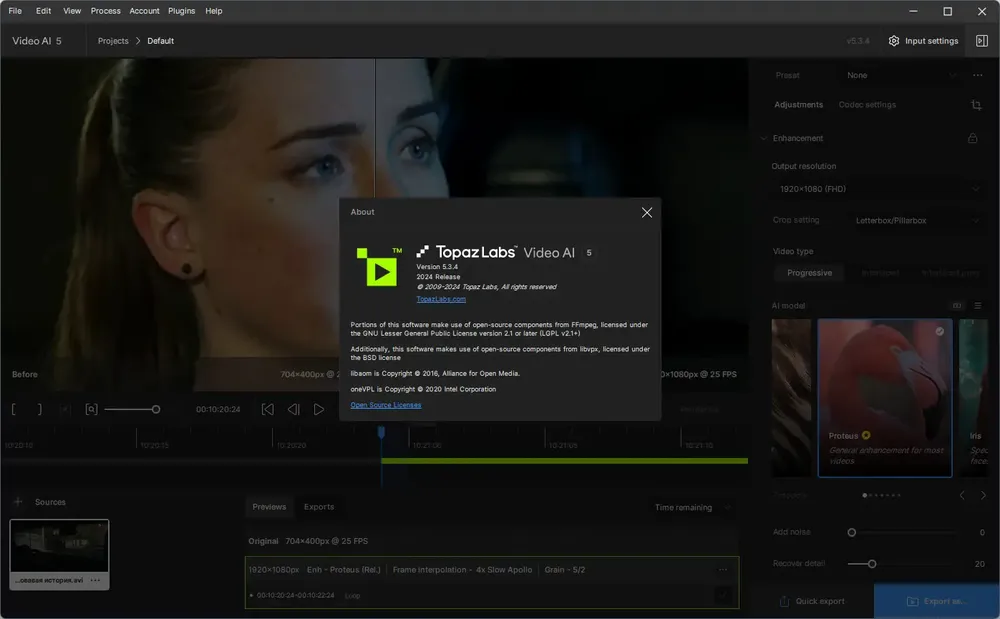Close the About dialog
The image size is (1000, 619).
647,212
